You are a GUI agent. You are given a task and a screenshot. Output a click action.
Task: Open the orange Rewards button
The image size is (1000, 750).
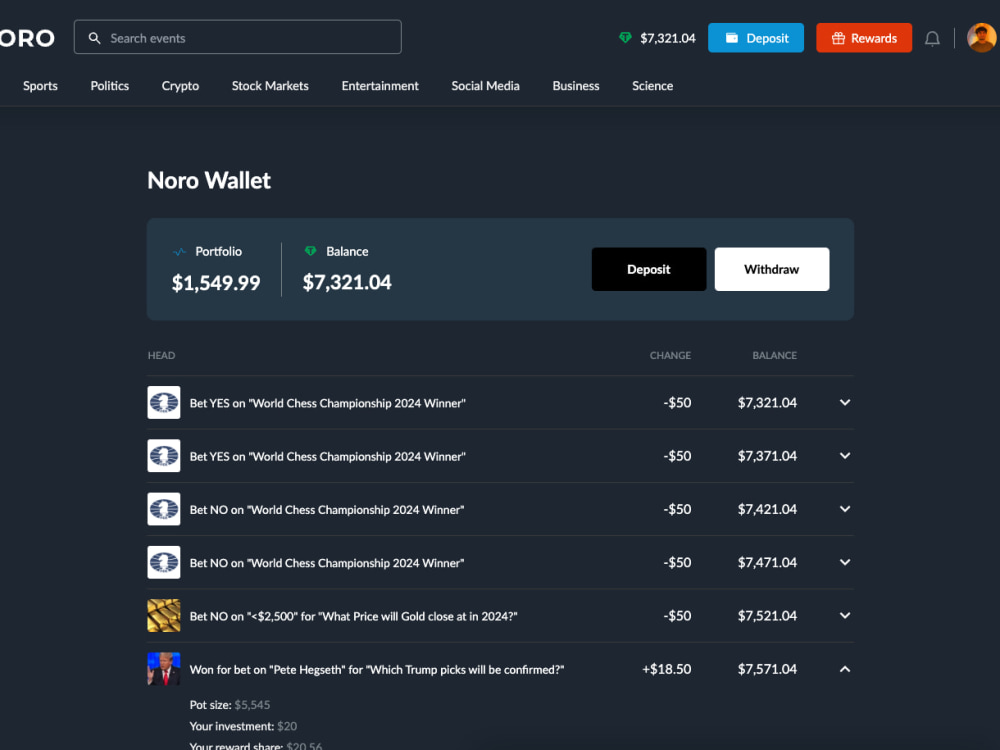[x=864, y=38]
